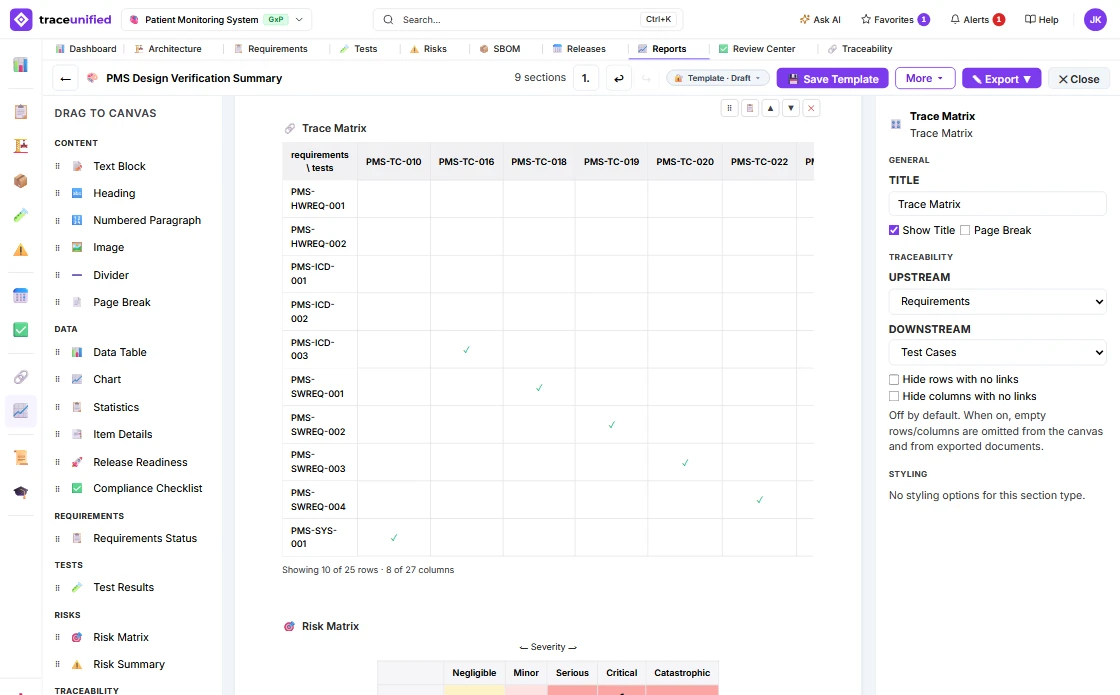
Task: Click the PMS-TC-016 column header
Action: [x=466, y=161]
